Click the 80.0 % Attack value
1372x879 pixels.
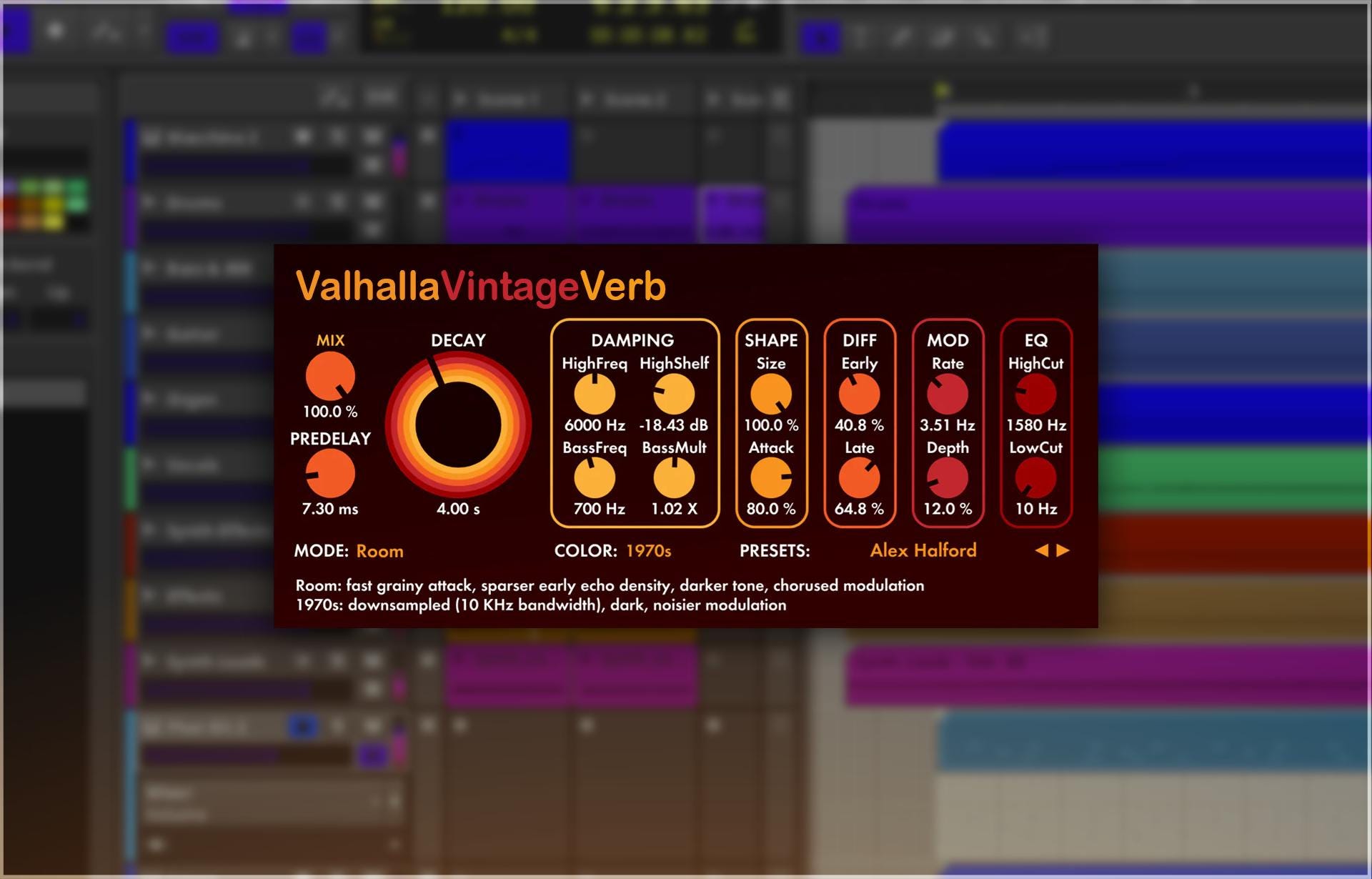pos(771,509)
